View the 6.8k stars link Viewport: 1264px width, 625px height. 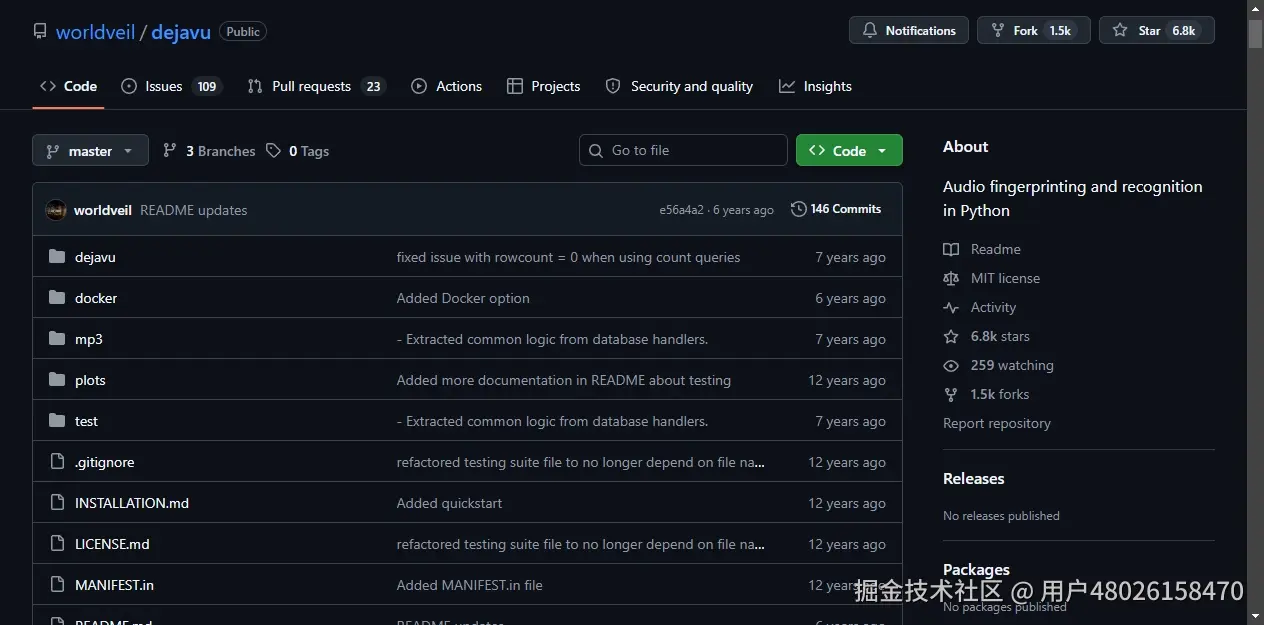coord(986,336)
